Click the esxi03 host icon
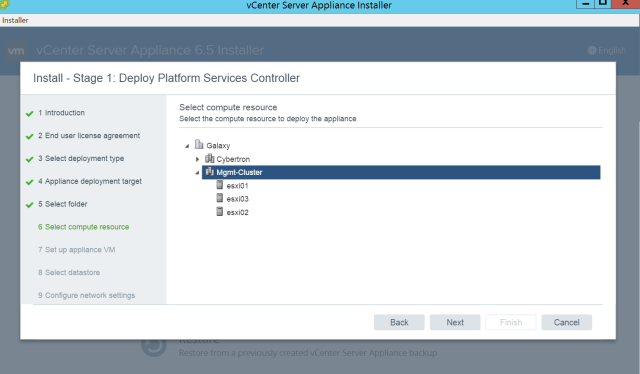This screenshot has height=374, width=640. pyautogui.click(x=220, y=198)
